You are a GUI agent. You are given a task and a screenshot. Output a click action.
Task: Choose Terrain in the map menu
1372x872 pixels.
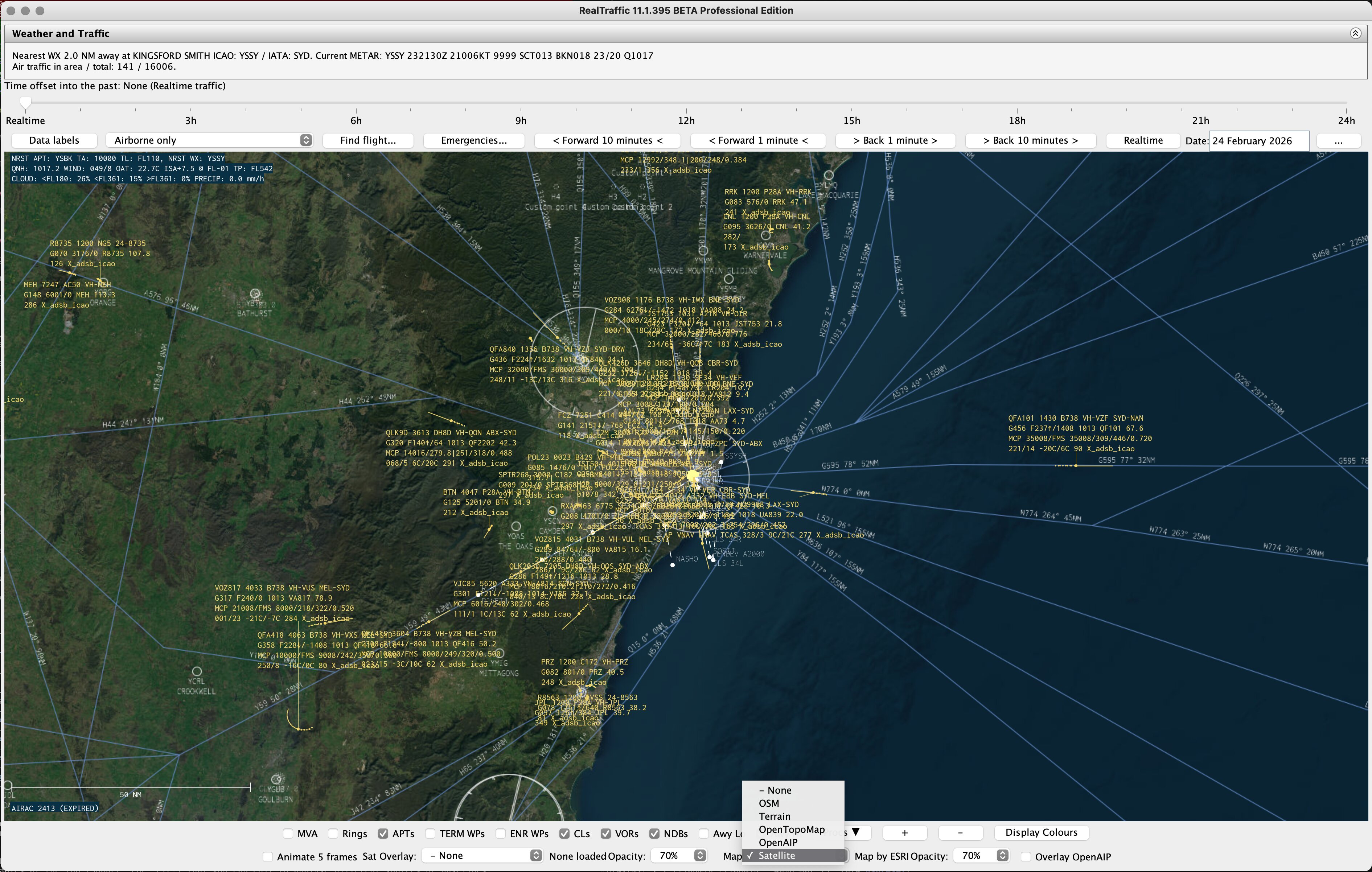click(x=774, y=816)
